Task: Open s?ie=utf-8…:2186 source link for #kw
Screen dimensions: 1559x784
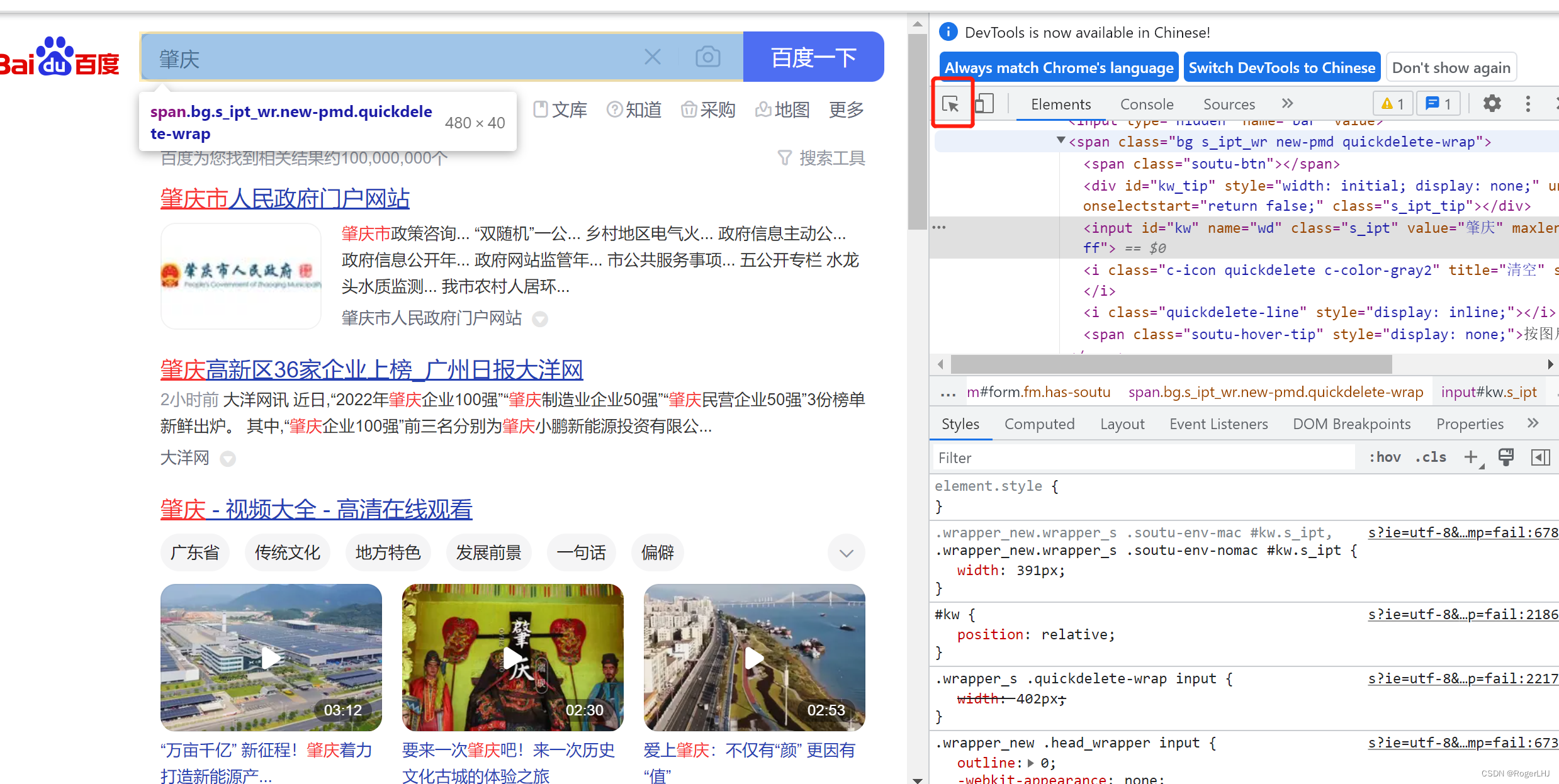Action: (x=1463, y=615)
